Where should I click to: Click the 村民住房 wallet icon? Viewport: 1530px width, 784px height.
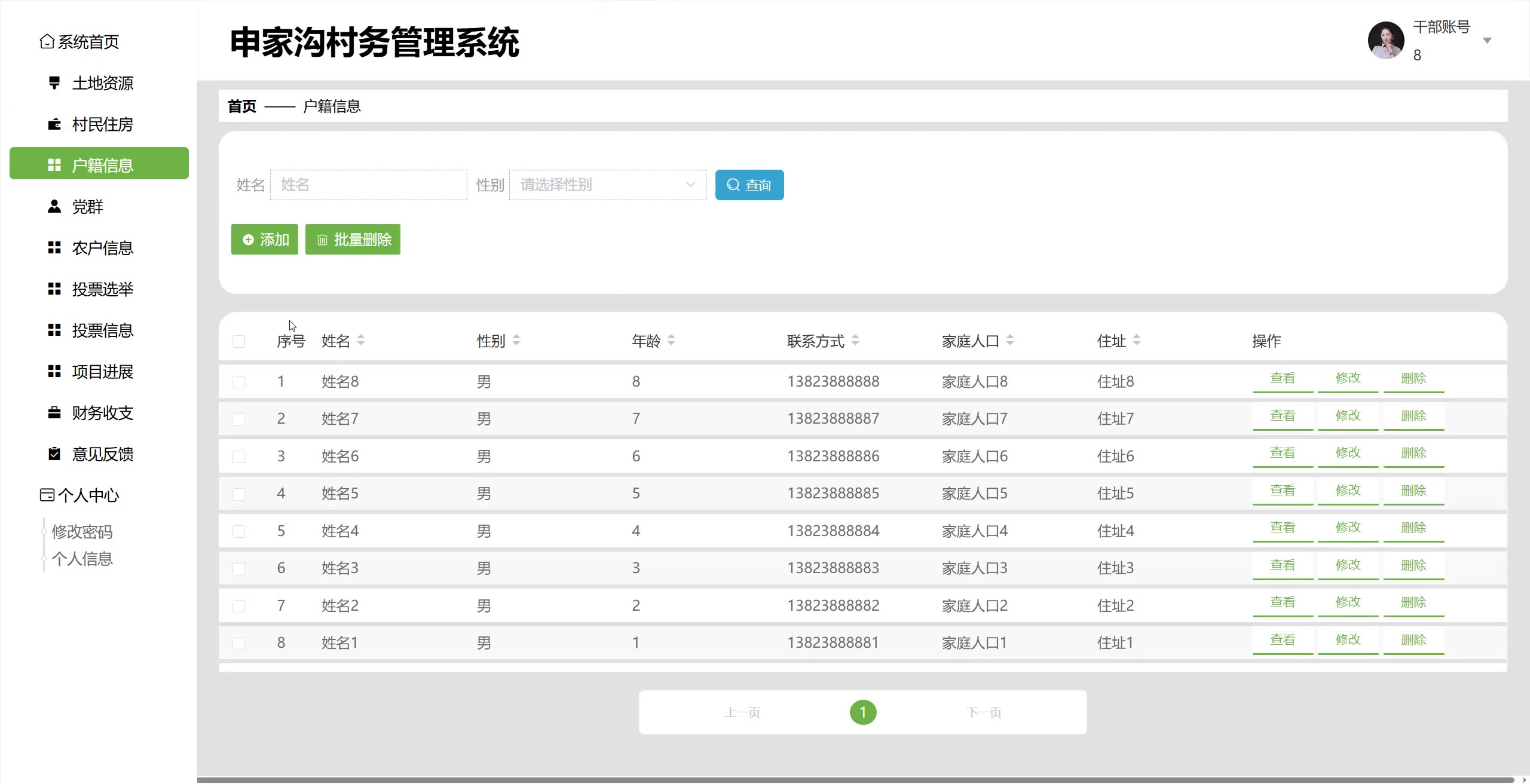[54, 124]
